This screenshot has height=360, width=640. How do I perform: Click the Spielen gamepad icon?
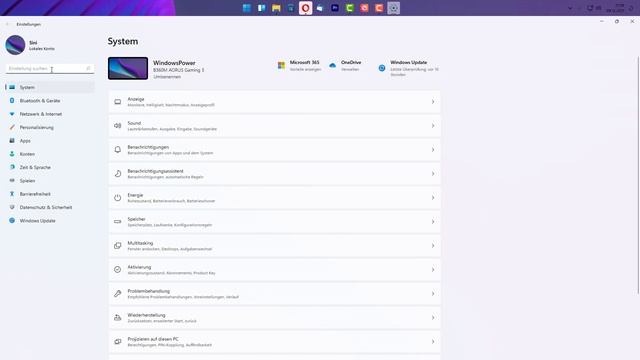[x=12, y=180]
